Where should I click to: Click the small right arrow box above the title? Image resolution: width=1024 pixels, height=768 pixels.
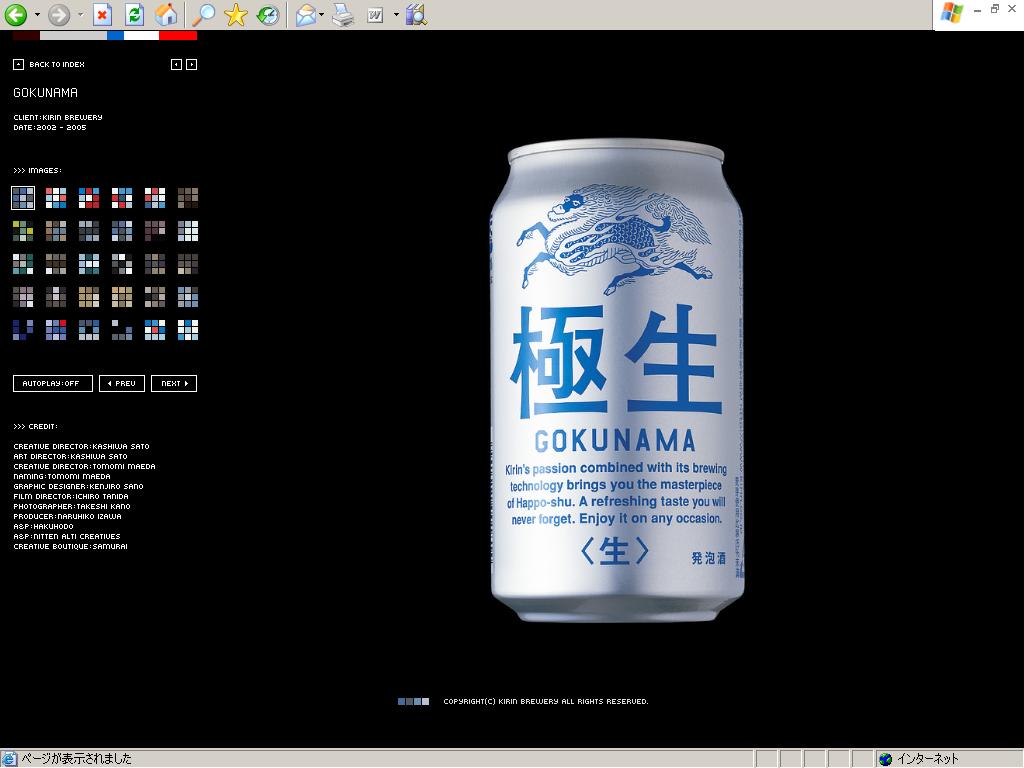(x=191, y=64)
